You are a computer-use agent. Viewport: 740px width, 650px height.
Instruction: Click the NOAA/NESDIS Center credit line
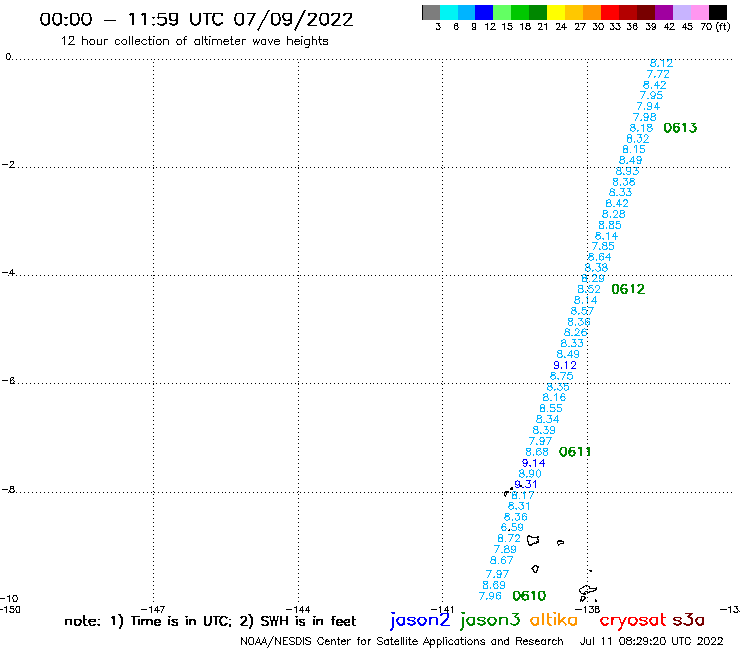pos(402,642)
